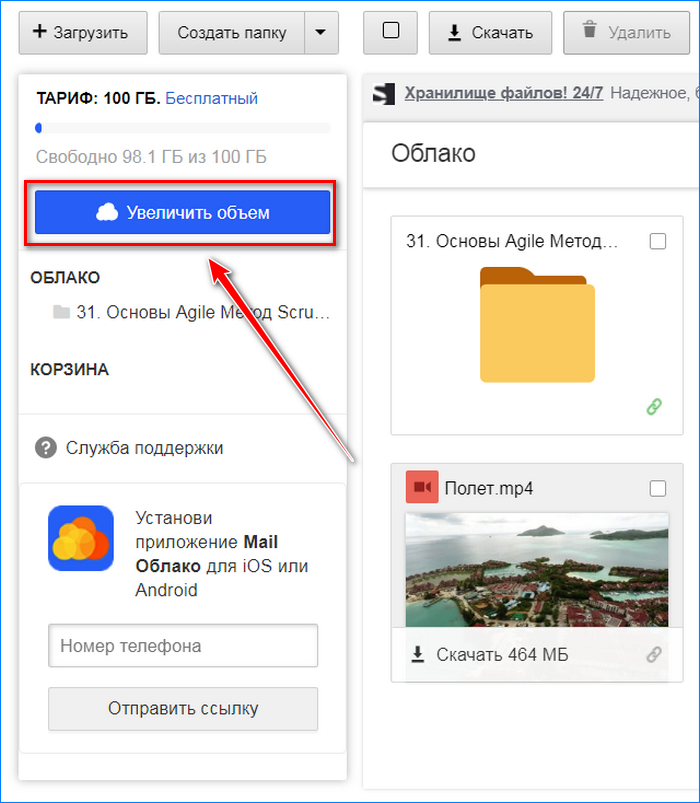Open the Бесплатный tariff link

click(x=211, y=98)
